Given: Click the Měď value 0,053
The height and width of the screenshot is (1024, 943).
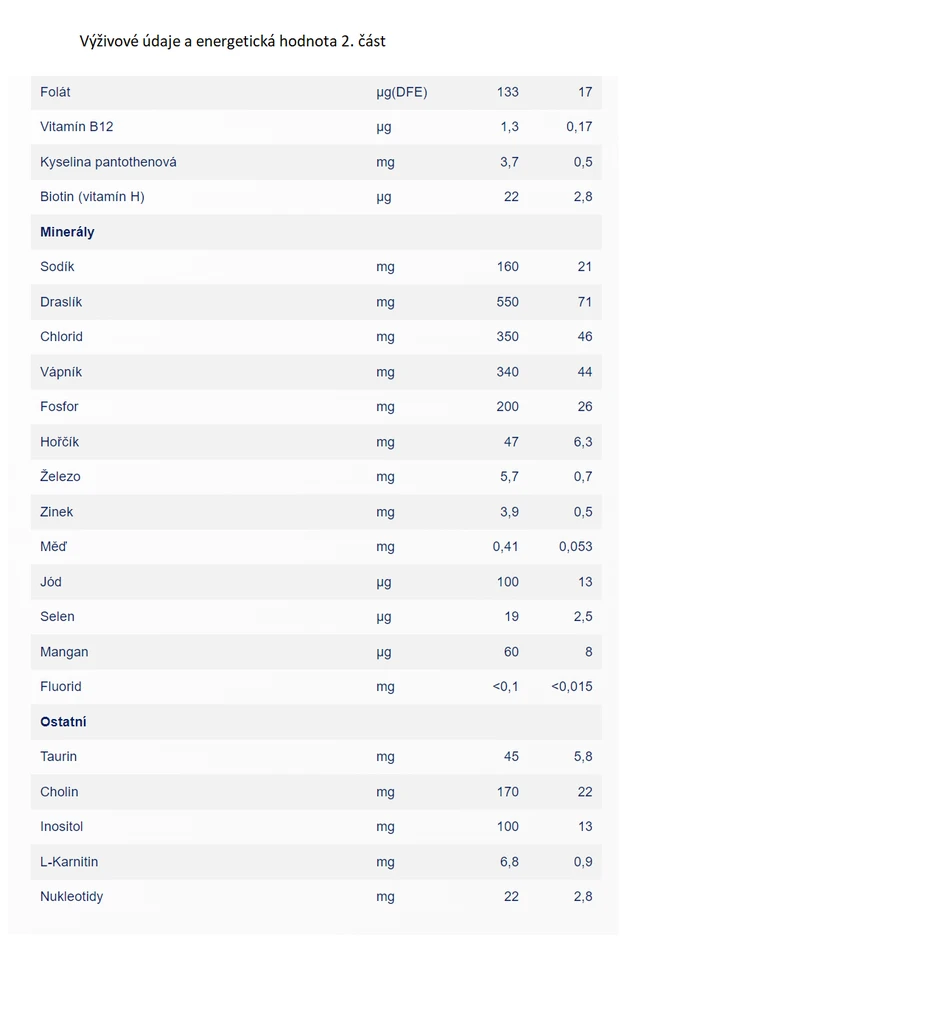Looking at the screenshot, I should 575,547.
